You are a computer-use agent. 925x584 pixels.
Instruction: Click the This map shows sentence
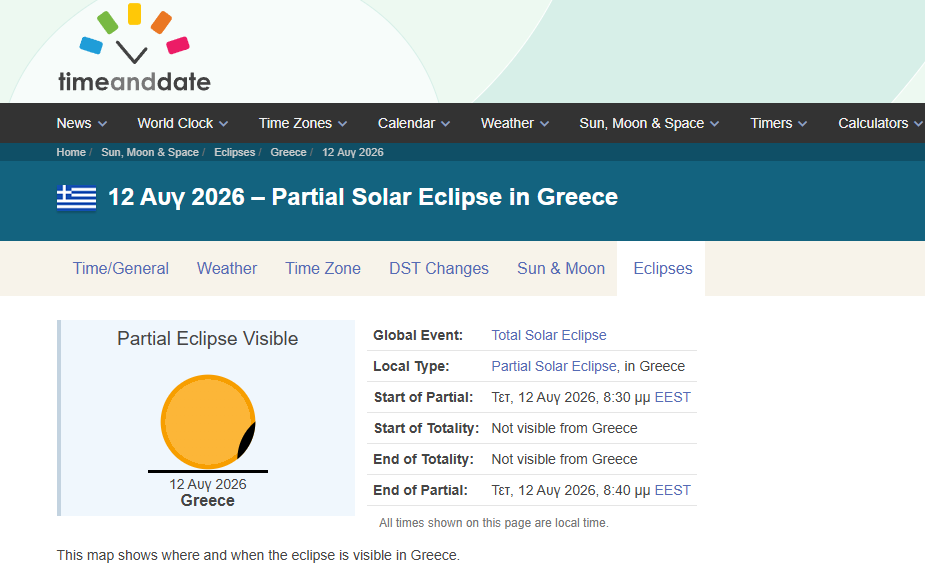coord(258,555)
